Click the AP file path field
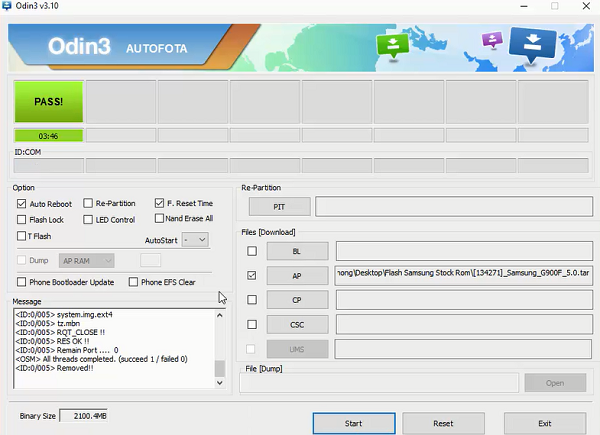Viewport: 600px width, 435px height. point(463,275)
